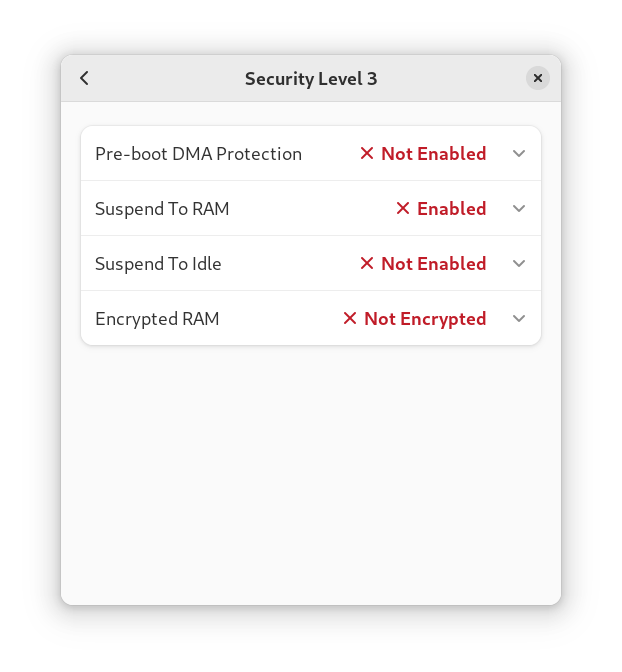Image resolution: width=622 pixels, height=672 pixels.
Task: Click the empty area below the list
Action: coord(311,470)
